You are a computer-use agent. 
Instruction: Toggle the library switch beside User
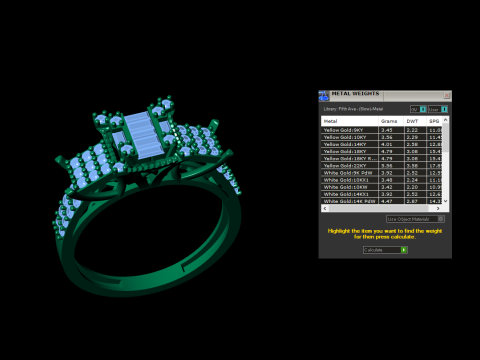coord(418,109)
